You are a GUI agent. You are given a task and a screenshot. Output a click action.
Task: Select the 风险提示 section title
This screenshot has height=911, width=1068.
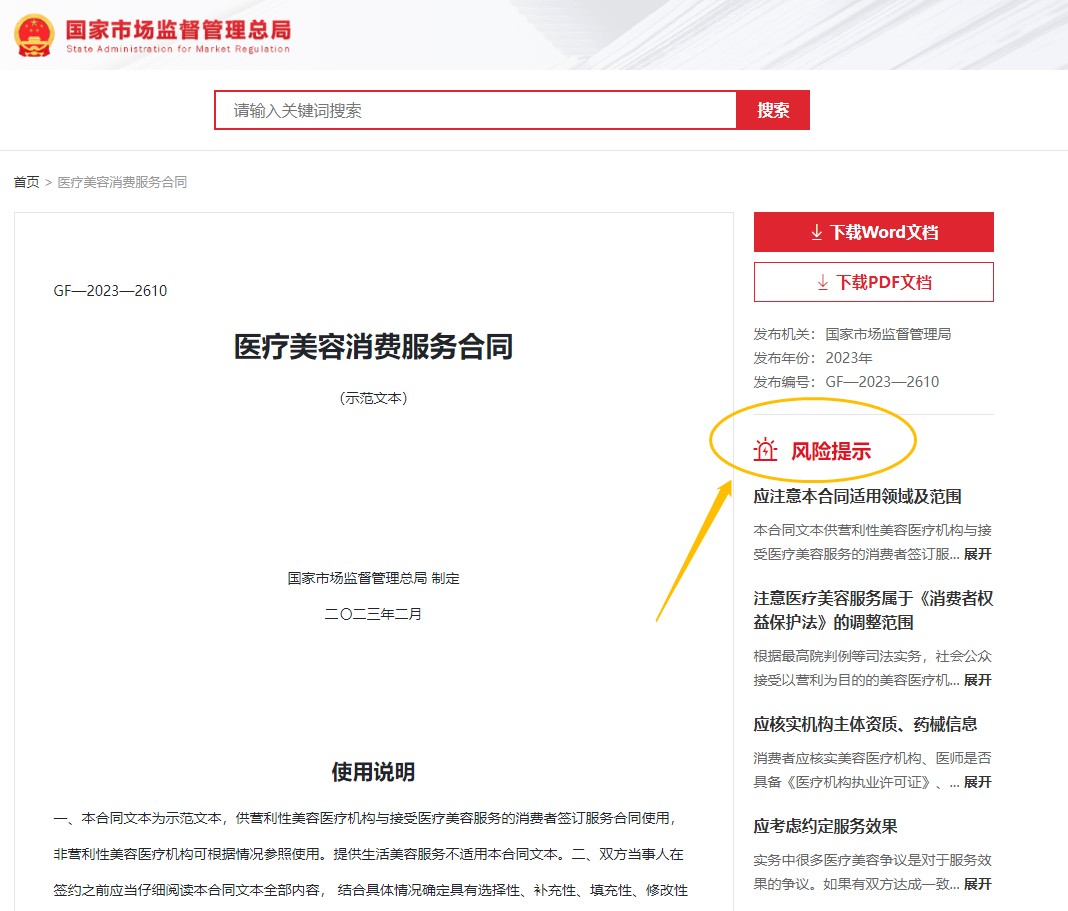[831, 450]
